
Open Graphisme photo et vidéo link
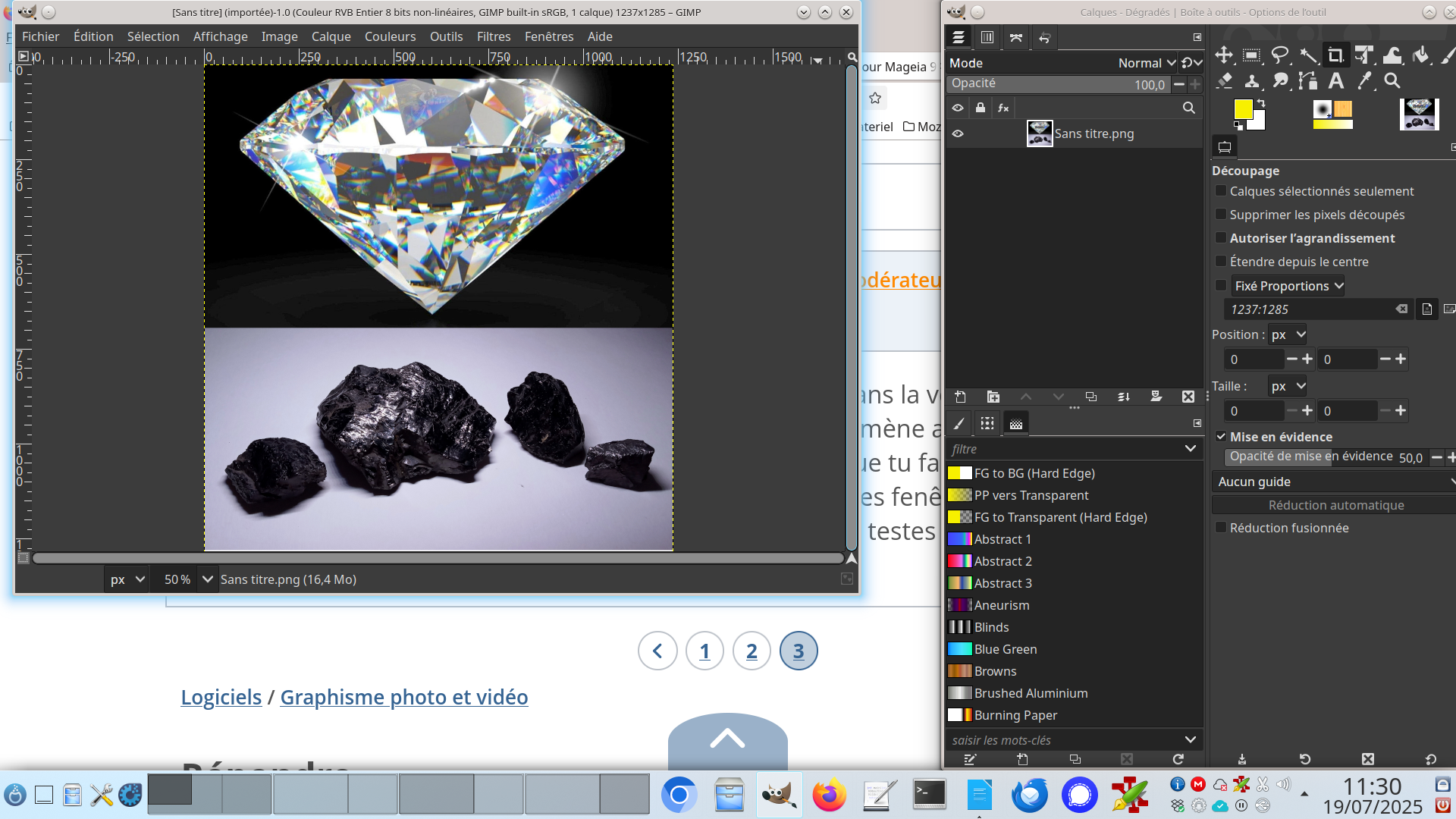404,697
